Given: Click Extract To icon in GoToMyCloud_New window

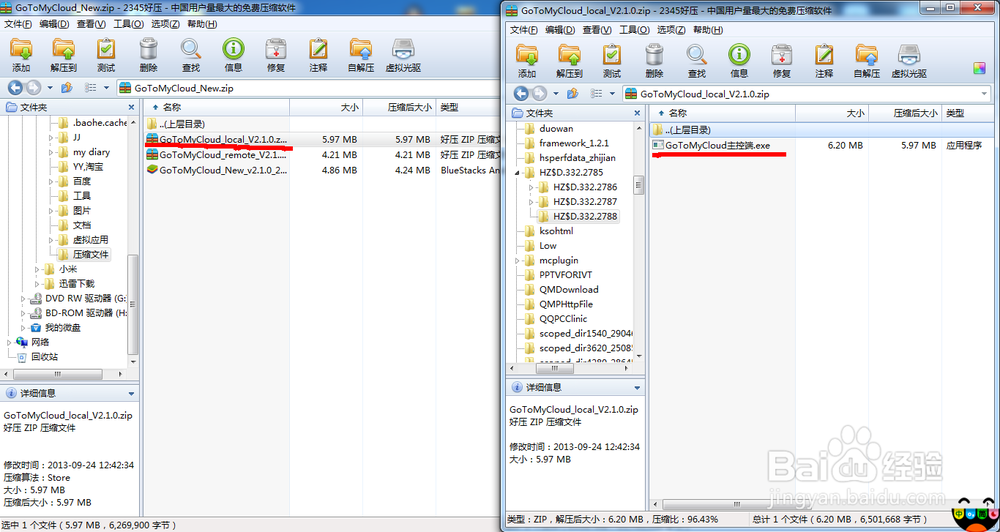Looking at the screenshot, I should coord(64,49).
